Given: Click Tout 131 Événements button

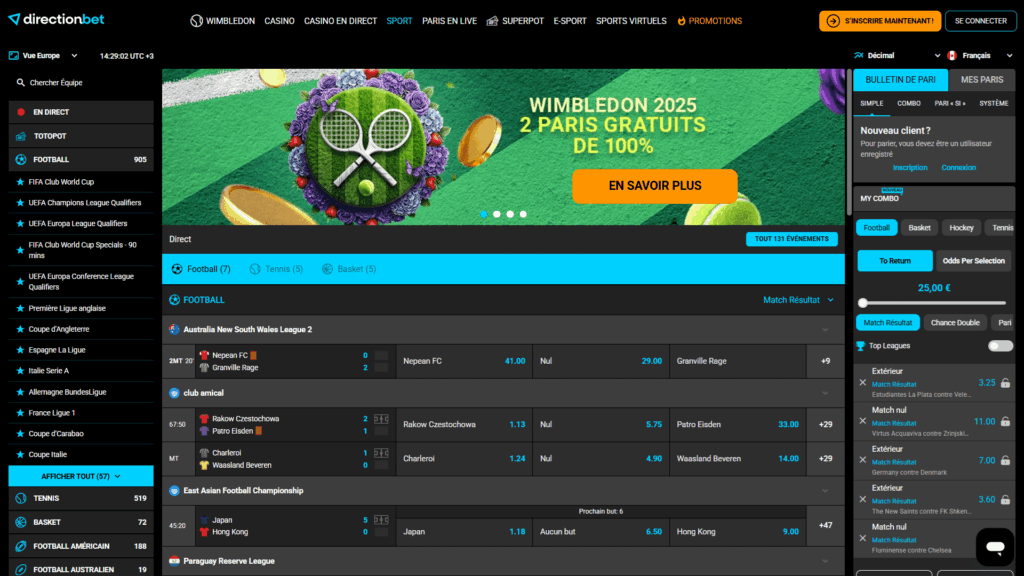Looking at the screenshot, I should [792, 239].
